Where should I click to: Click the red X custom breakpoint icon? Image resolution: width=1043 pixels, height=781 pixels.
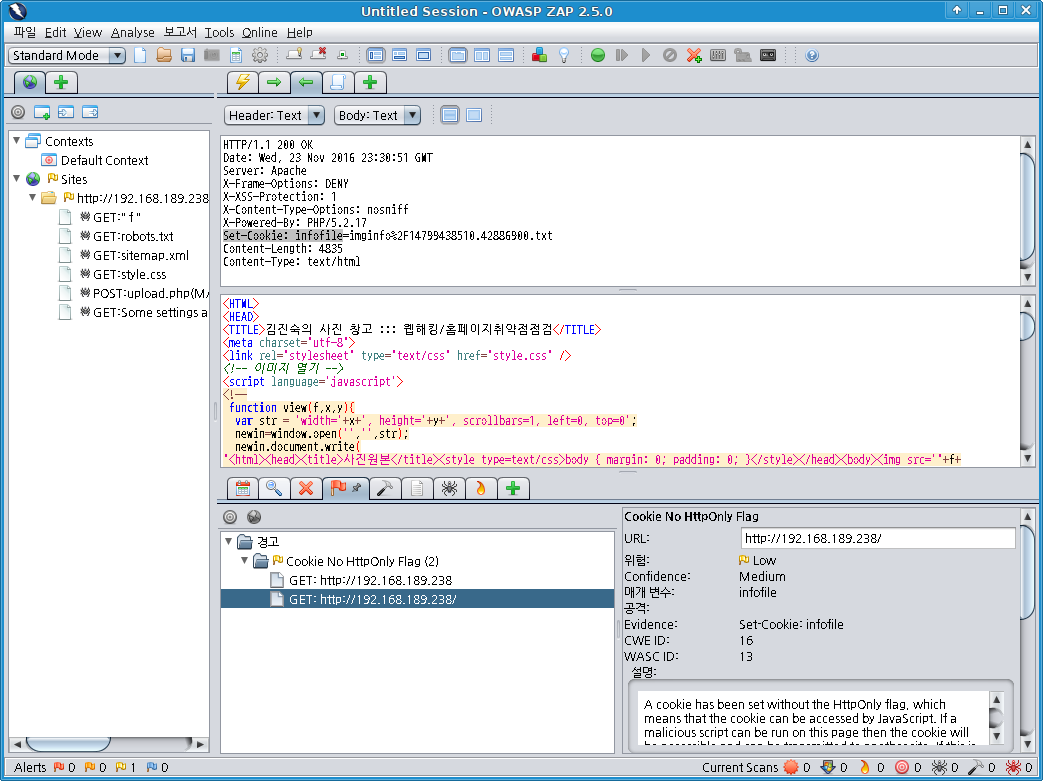coord(694,55)
